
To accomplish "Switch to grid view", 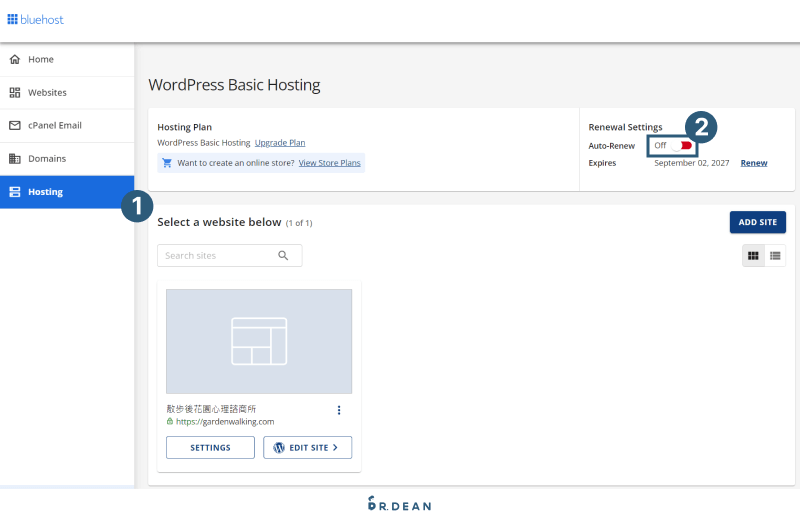I will pos(753,256).
